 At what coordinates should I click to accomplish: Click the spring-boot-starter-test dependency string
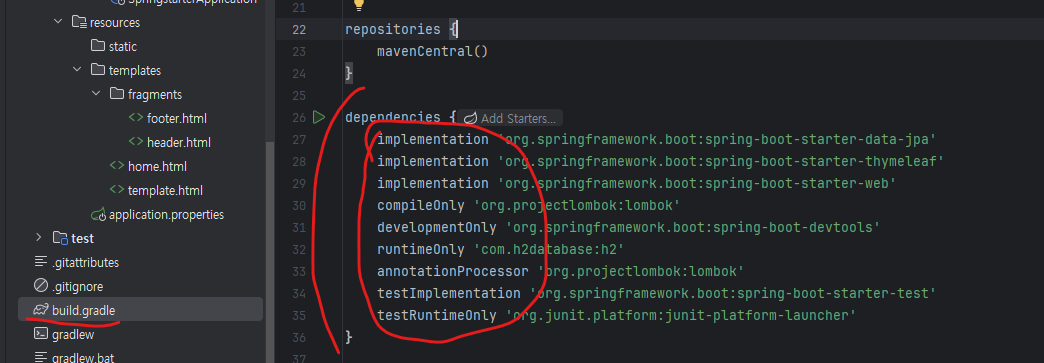[x=733, y=294]
